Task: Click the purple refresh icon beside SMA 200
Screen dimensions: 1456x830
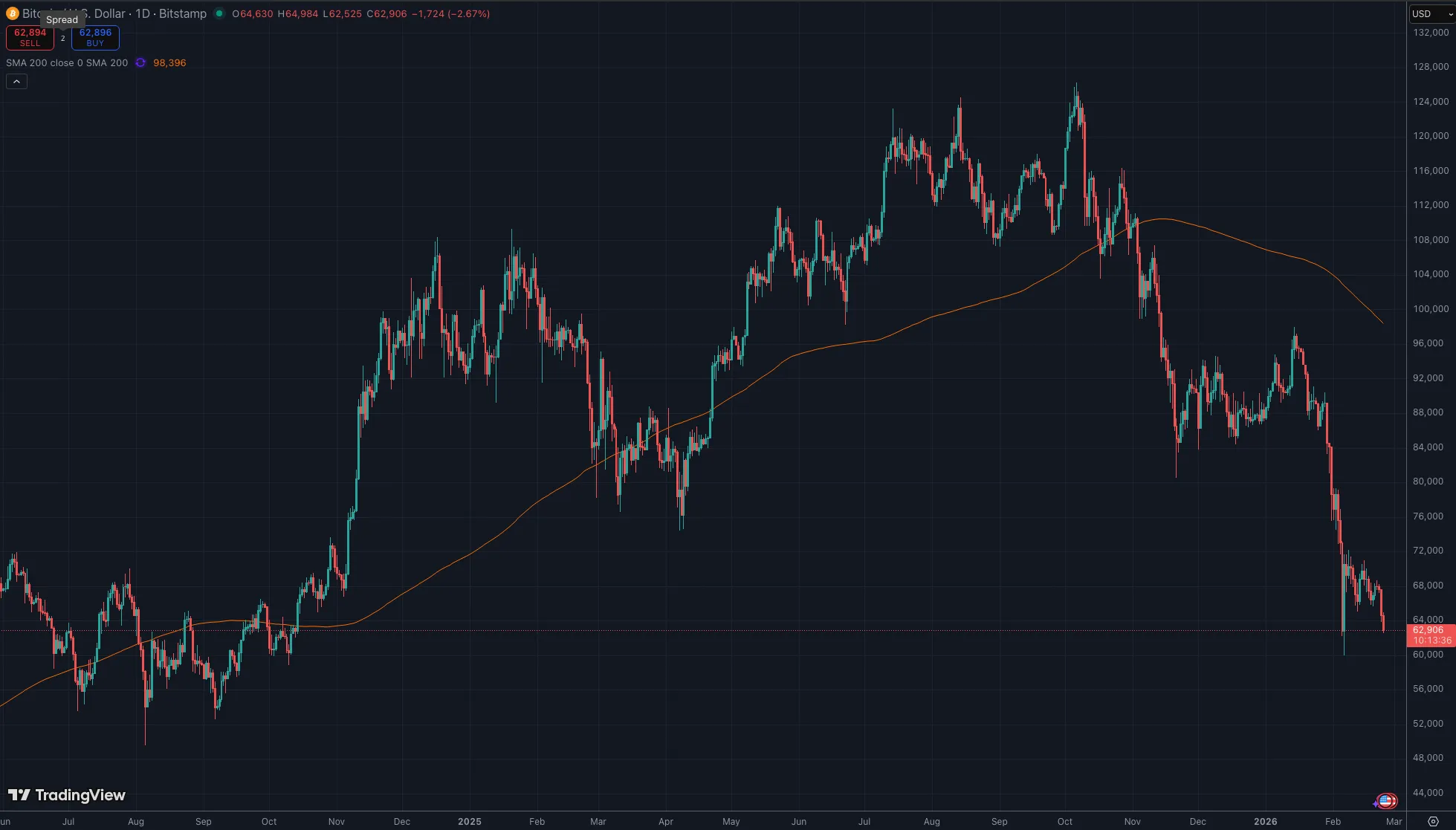Action: coord(140,63)
